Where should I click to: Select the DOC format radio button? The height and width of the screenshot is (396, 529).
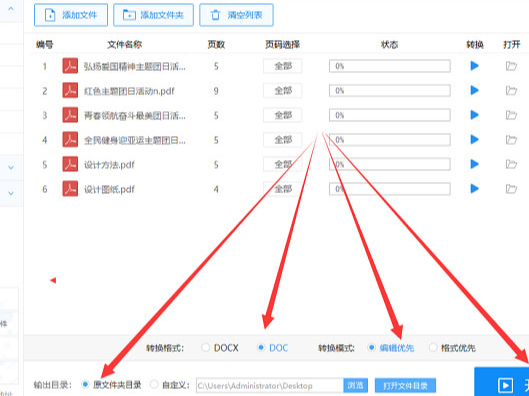pyautogui.click(x=261, y=347)
